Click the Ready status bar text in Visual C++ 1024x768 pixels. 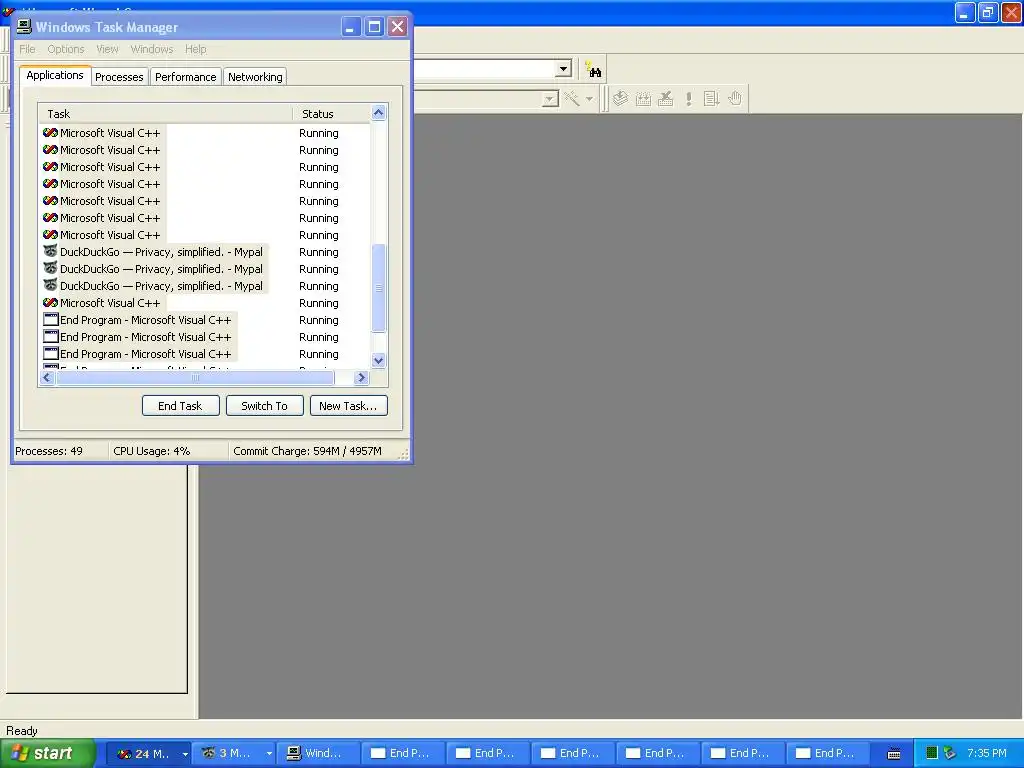coord(22,731)
